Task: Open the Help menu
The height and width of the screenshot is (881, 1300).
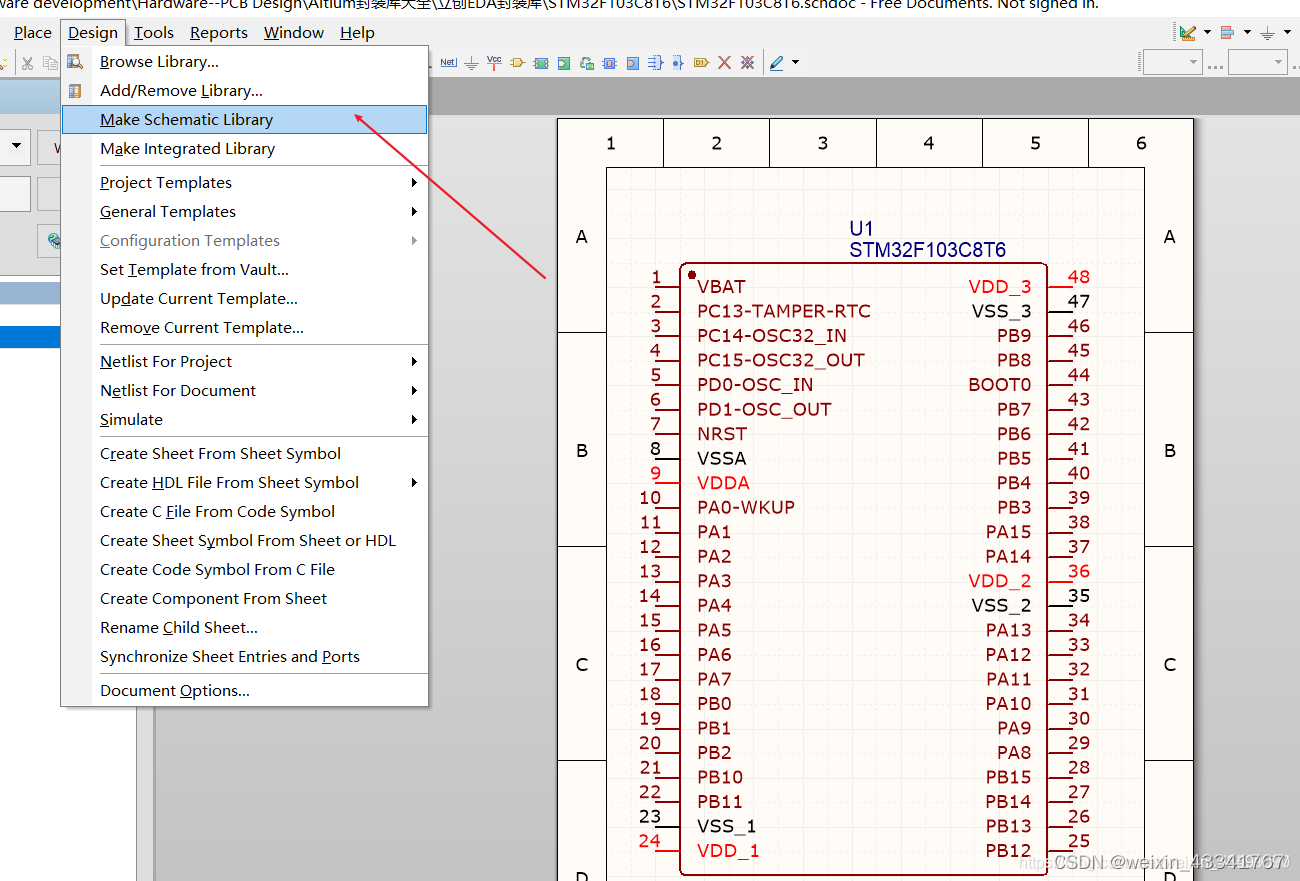Action: tap(357, 33)
